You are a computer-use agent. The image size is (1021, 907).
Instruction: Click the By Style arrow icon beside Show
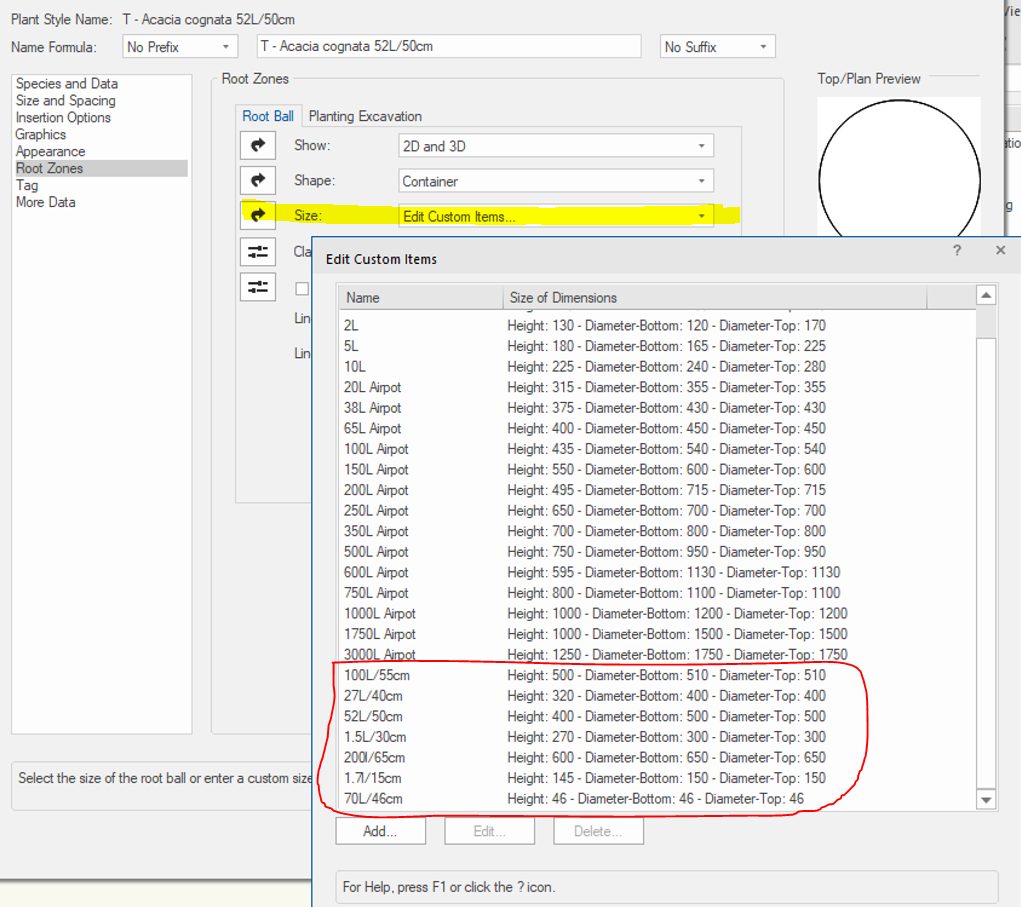pos(257,145)
